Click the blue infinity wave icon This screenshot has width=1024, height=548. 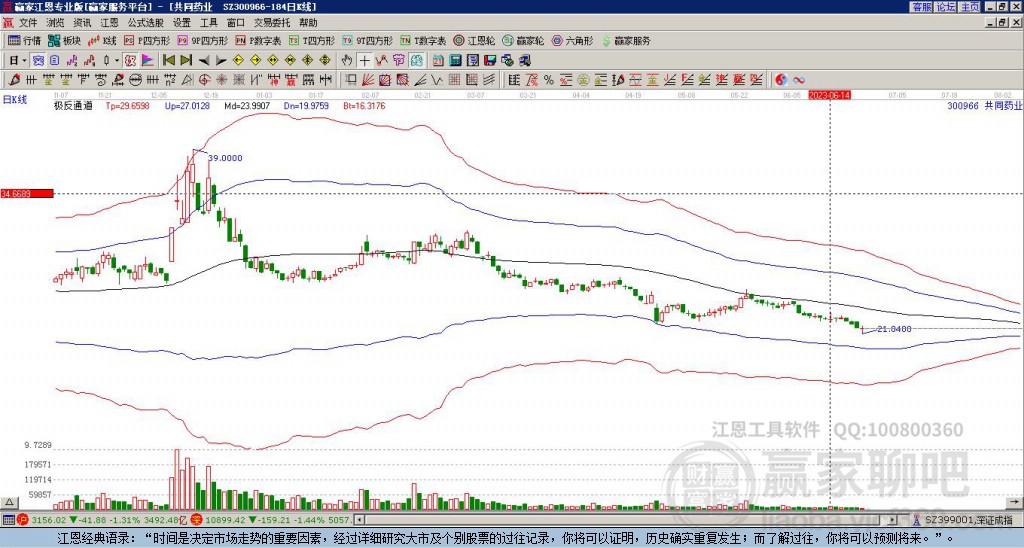coord(799,80)
